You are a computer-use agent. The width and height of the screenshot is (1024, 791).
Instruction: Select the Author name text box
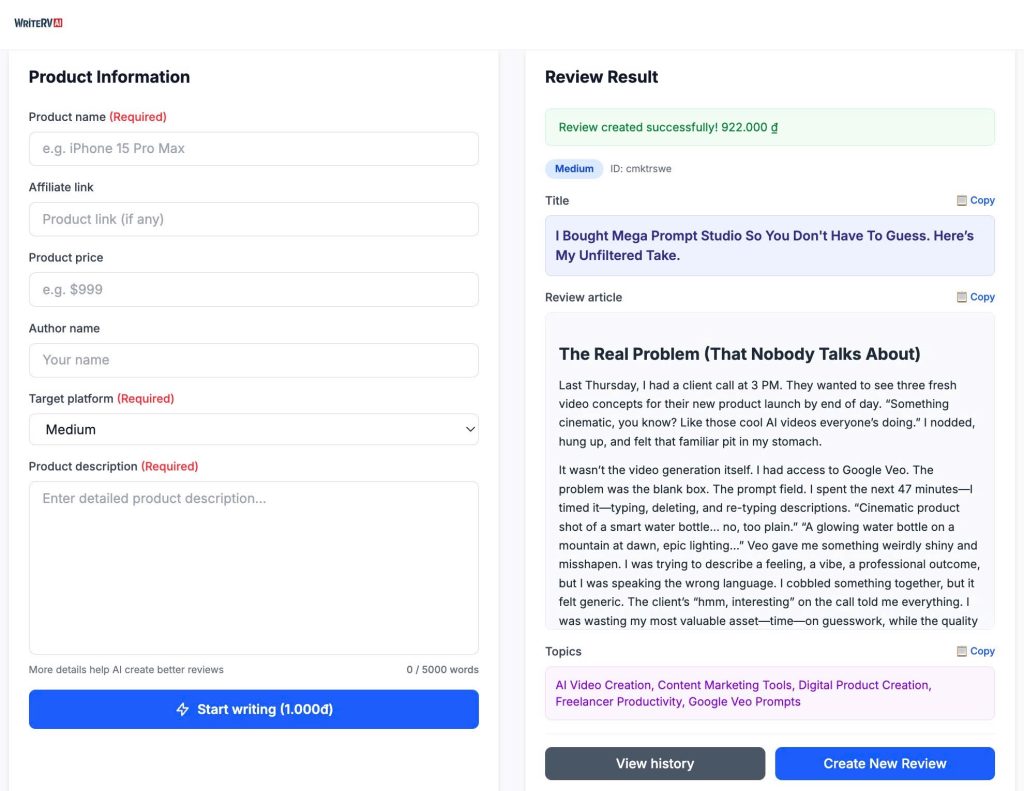253,360
